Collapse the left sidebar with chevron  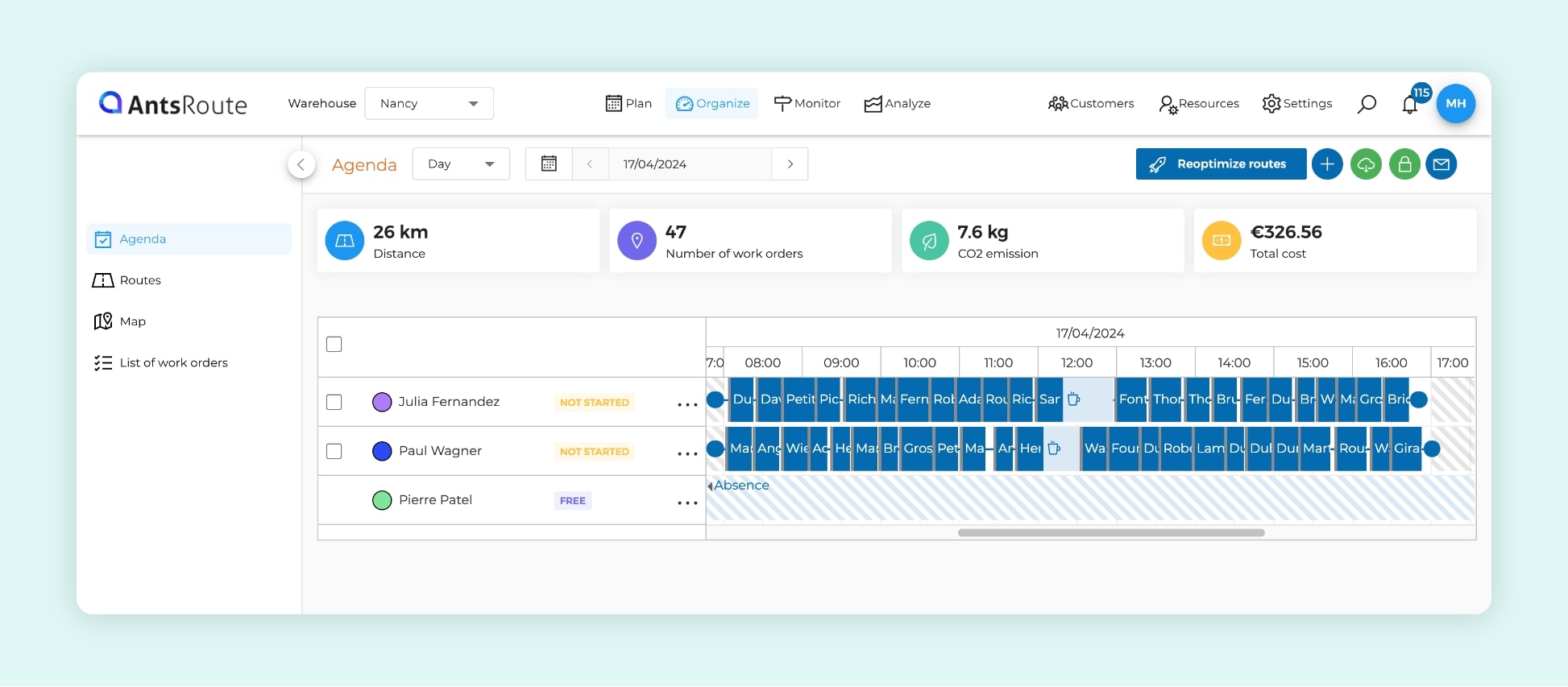[301, 165]
